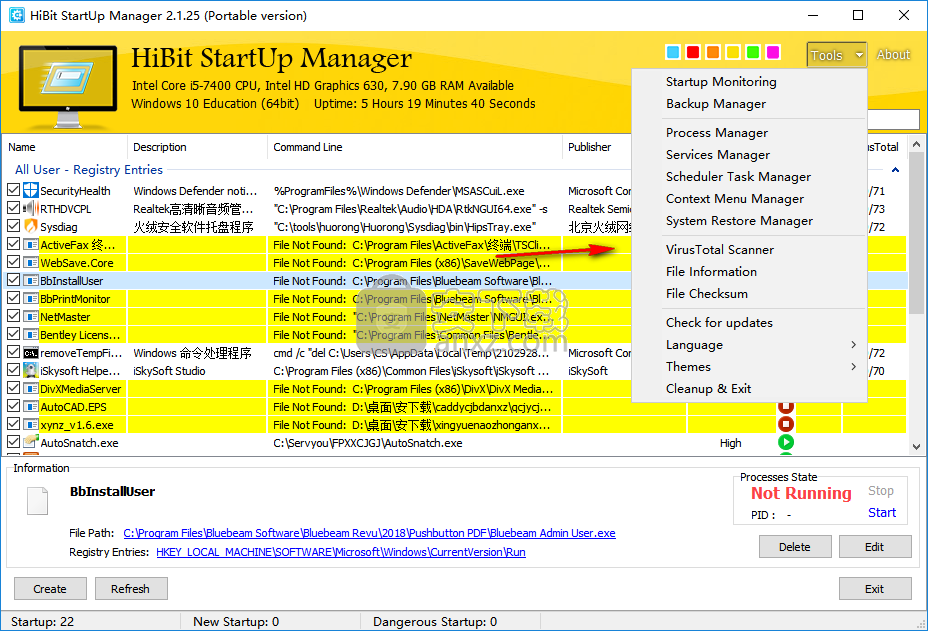This screenshot has height=631, width=928.
Task: Click the RTHDVCPL speaker icon
Action: pyautogui.click(x=30, y=209)
